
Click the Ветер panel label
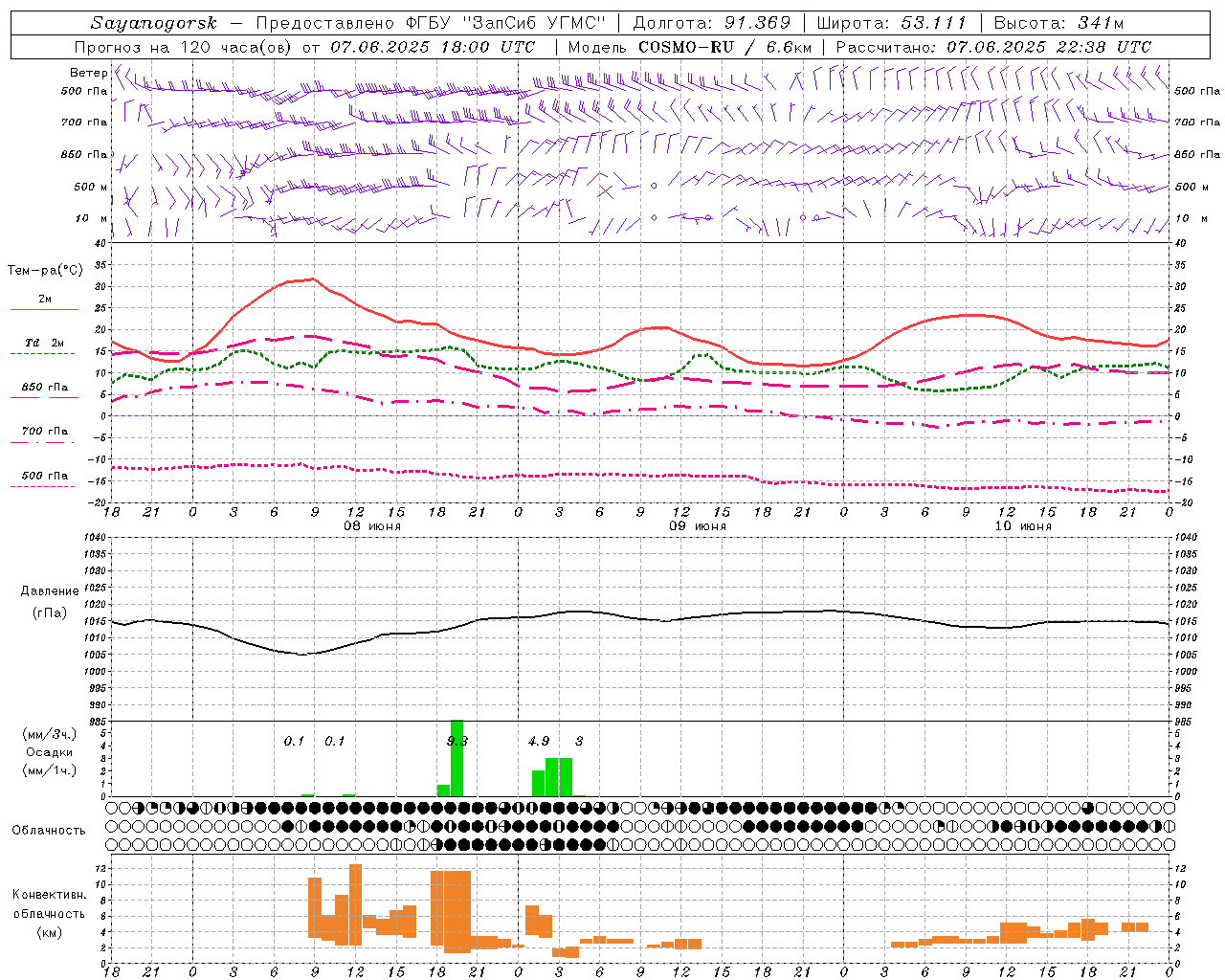click(x=88, y=73)
